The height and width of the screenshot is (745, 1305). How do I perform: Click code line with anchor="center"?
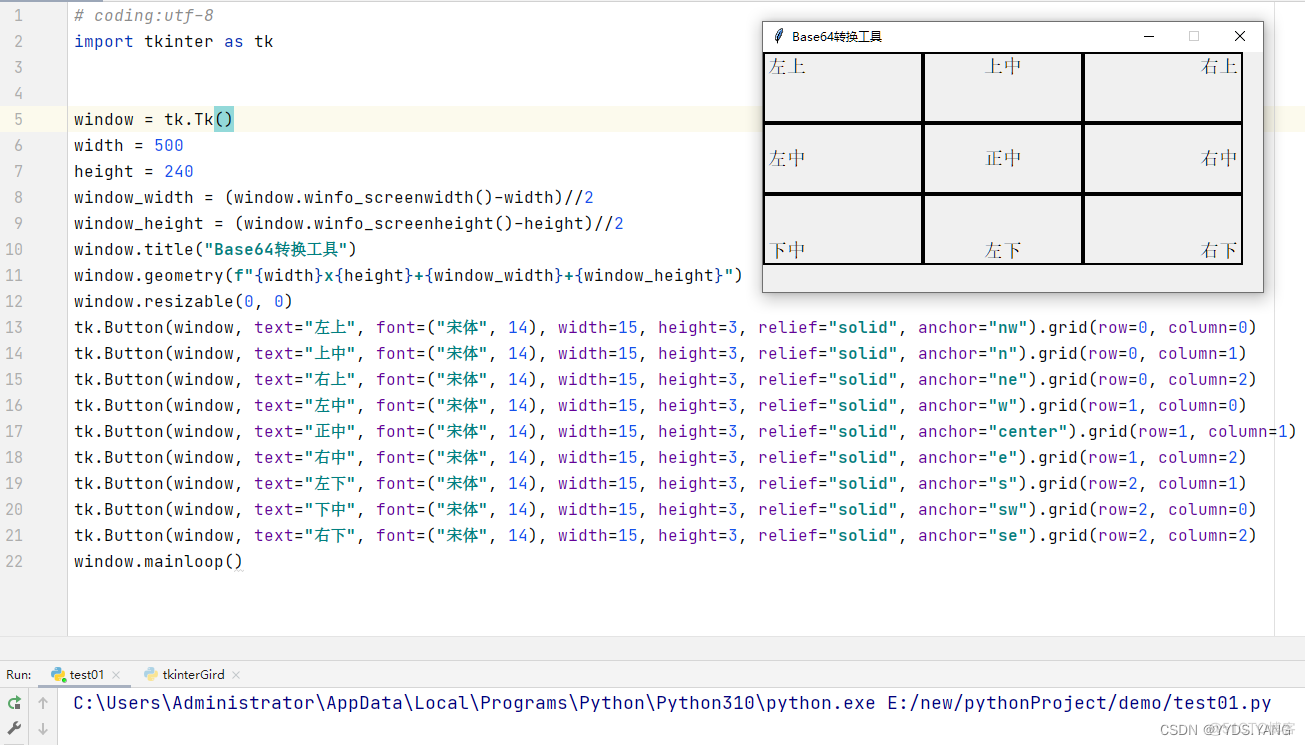click(685, 432)
